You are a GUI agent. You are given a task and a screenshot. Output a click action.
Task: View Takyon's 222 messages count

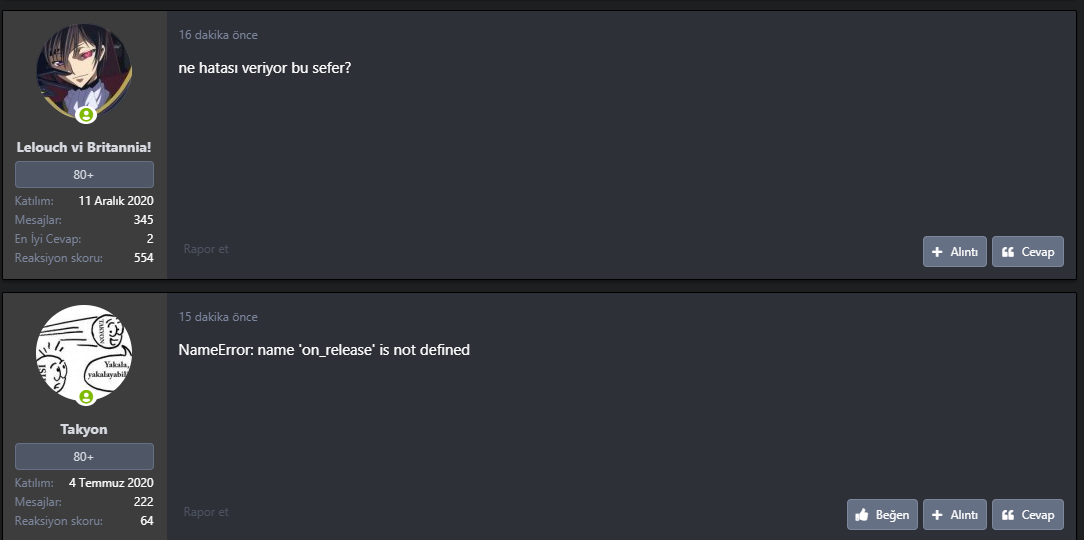click(x=143, y=501)
